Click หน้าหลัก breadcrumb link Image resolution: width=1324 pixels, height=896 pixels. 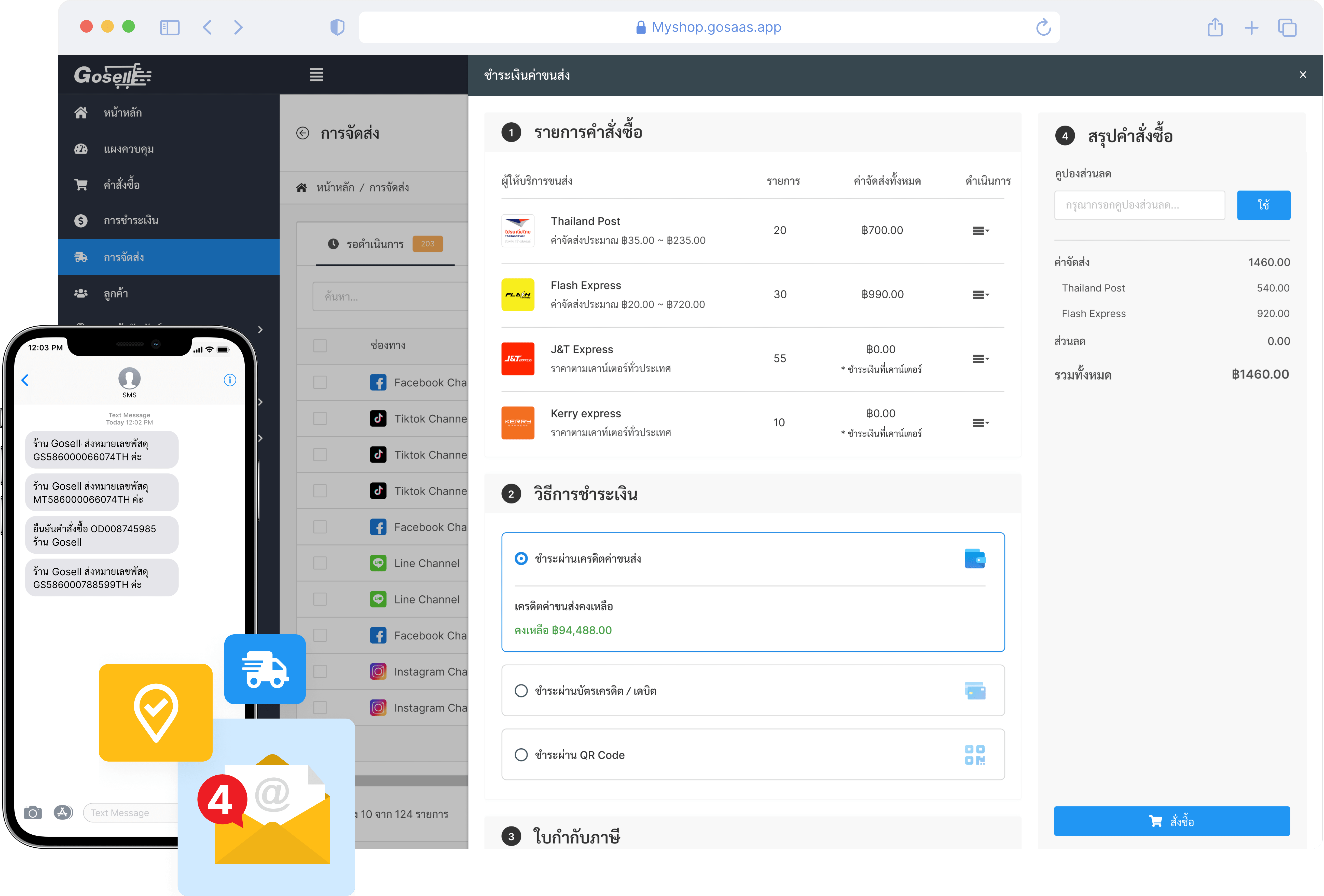pos(335,187)
